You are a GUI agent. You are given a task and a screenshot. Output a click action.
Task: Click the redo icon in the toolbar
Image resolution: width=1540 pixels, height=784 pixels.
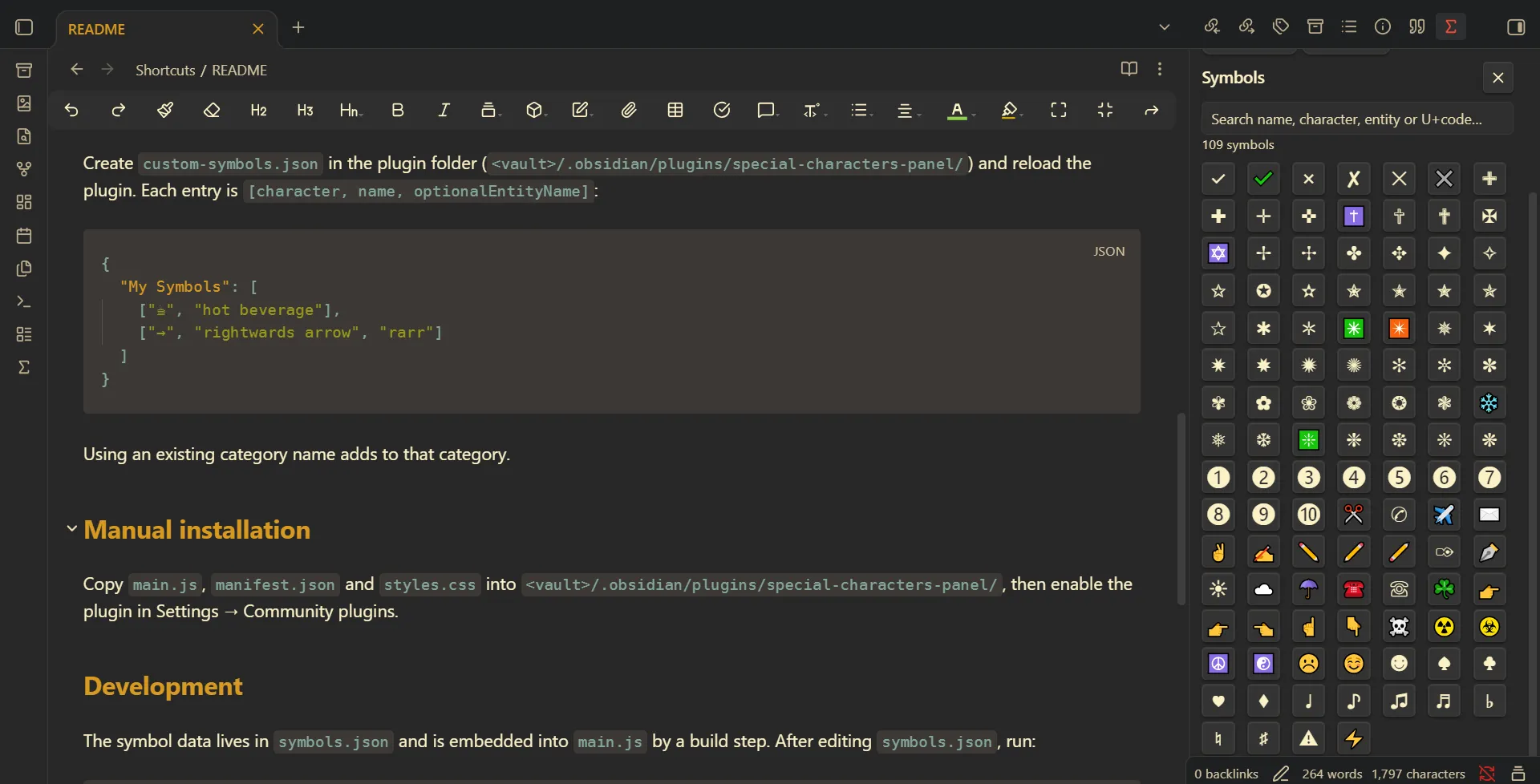[118, 111]
